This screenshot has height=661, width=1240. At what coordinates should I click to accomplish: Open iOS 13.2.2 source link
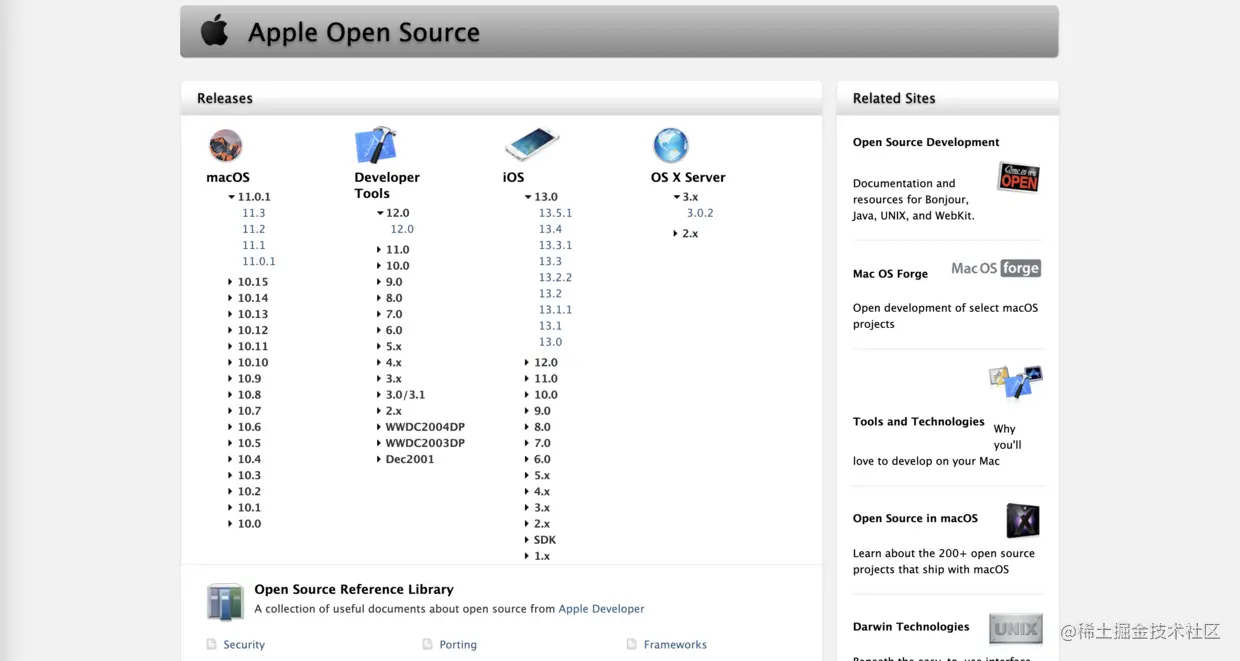tap(556, 277)
